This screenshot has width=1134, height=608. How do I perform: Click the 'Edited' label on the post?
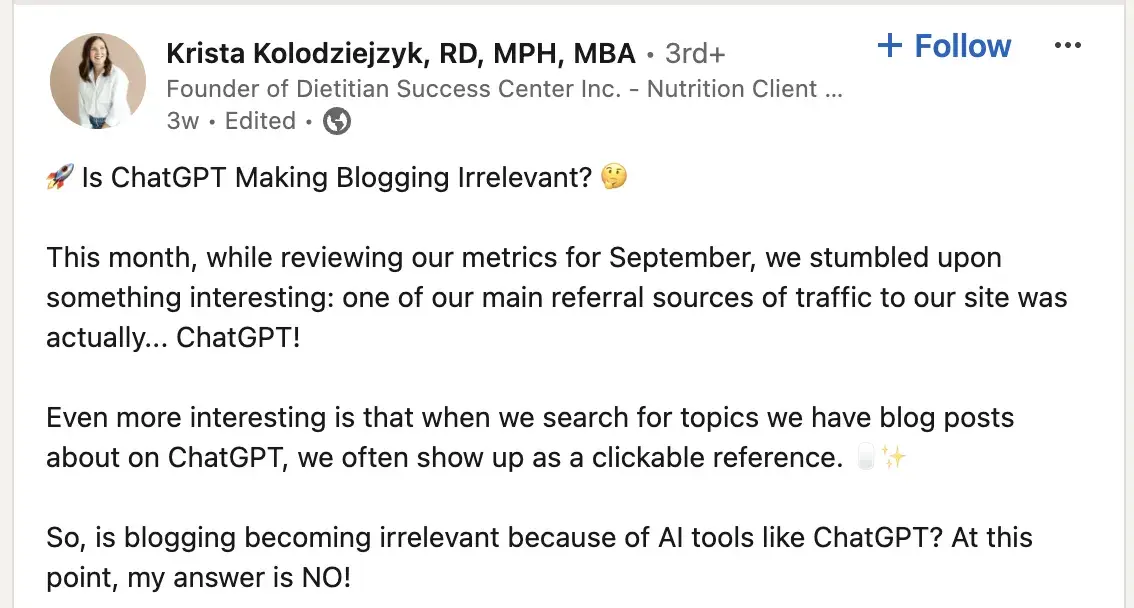(260, 121)
